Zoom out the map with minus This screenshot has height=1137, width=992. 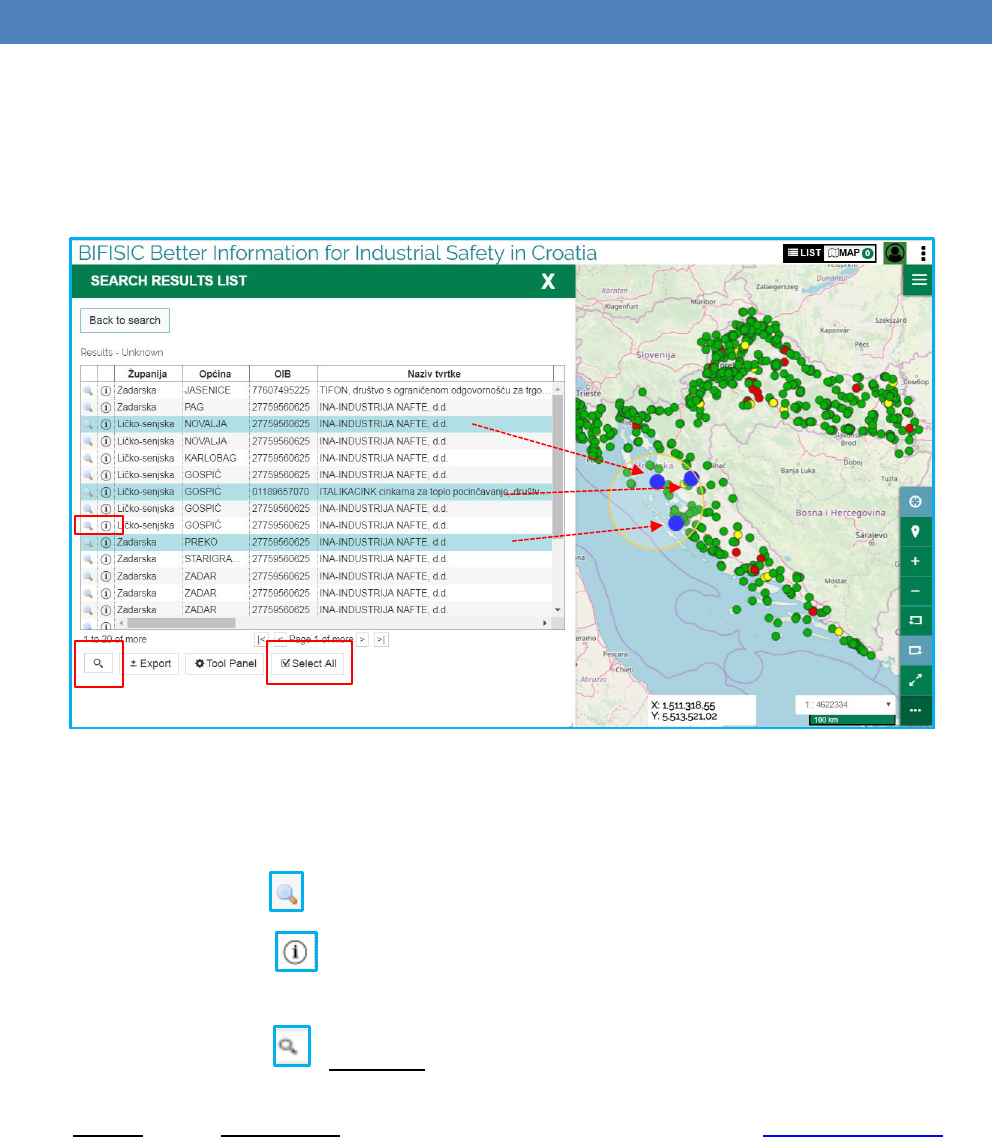[x=915, y=591]
